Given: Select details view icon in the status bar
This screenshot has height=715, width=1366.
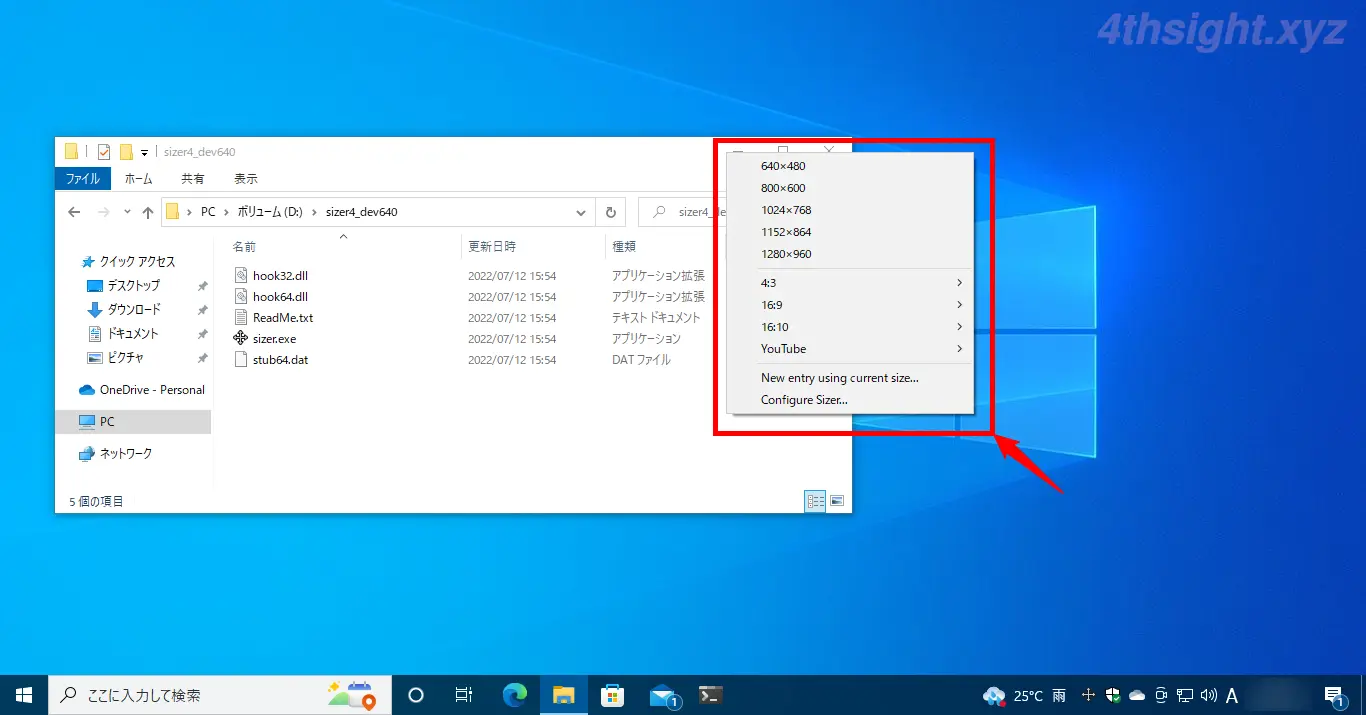Looking at the screenshot, I should click(815, 500).
